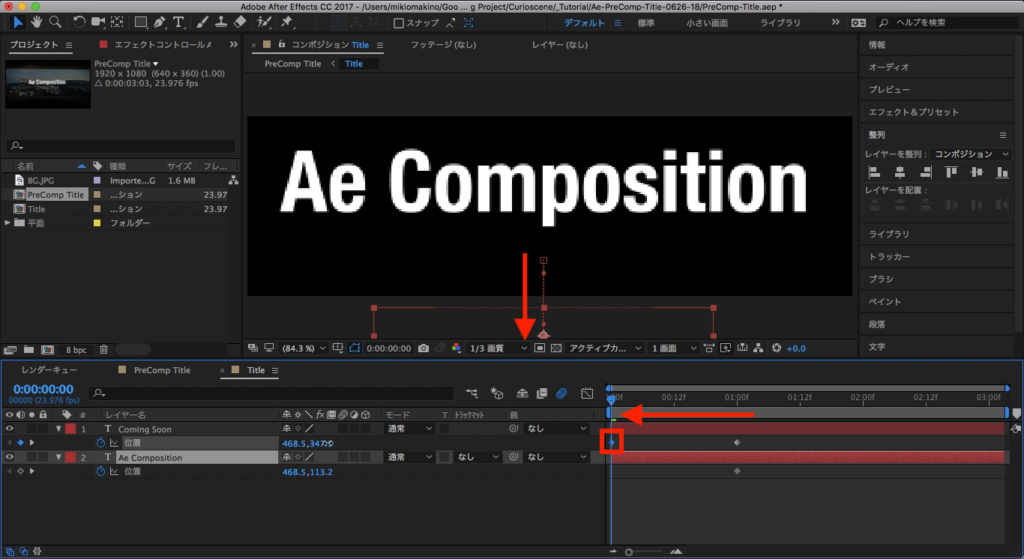Toggle motion blur enable switch in timeline
This screenshot has height=559, width=1024.
pos(561,393)
